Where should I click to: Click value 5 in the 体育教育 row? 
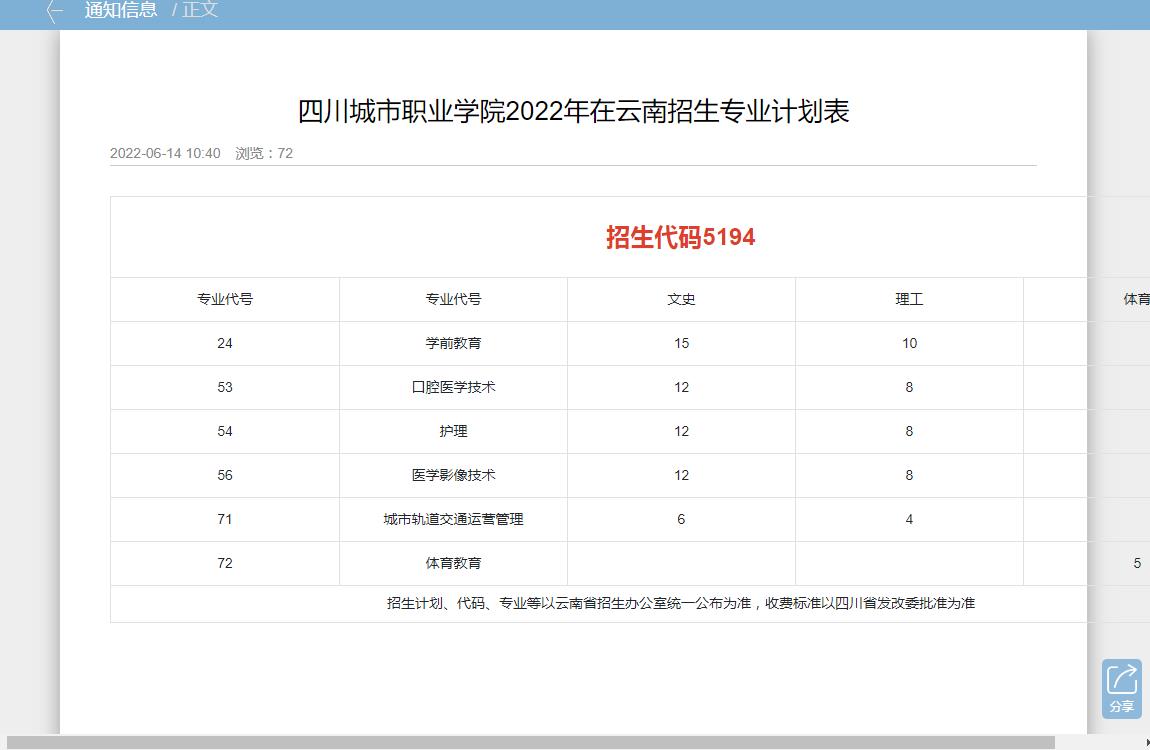pos(1137,563)
